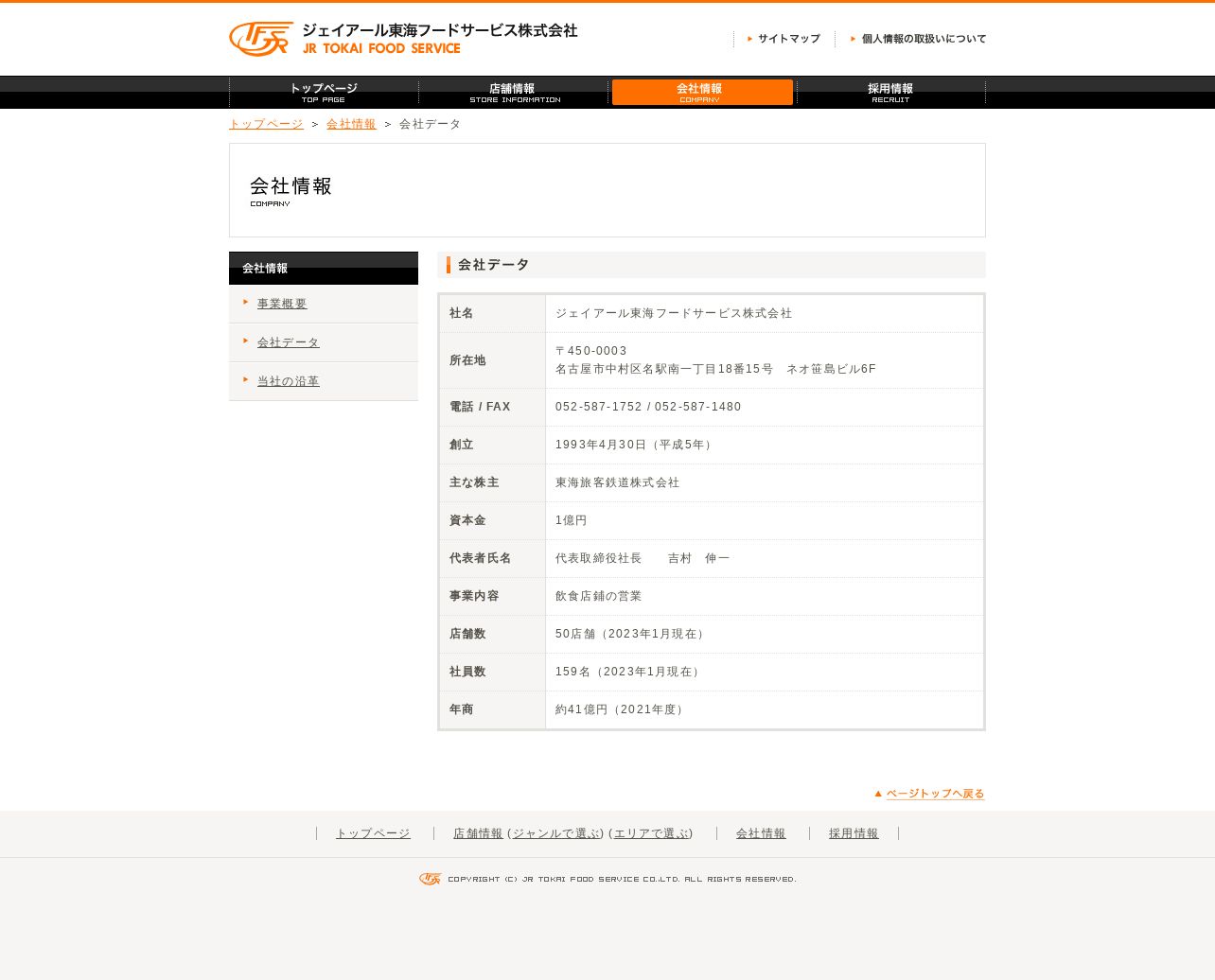Open 採用情報 Recruit nav item
Screen dimensions: 1215x980
(891, 93)
